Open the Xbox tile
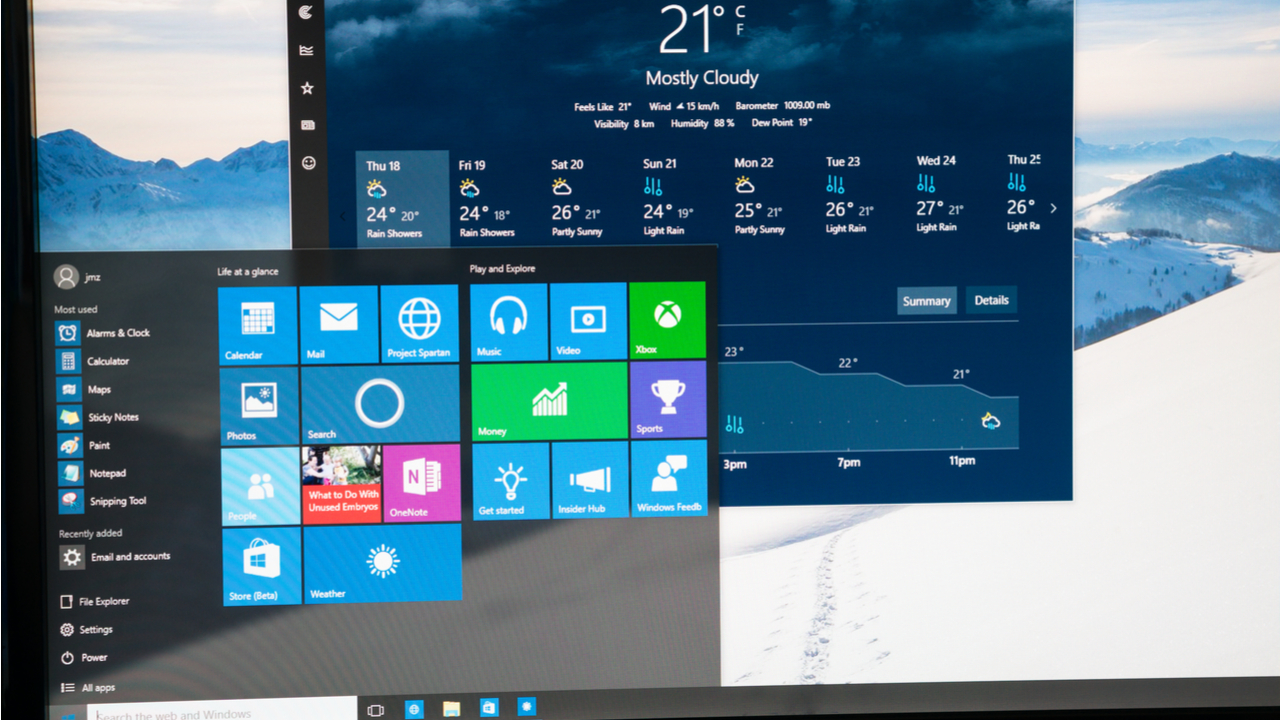Viewport: 1280px width, 720px height. click(x=667, y=320)
